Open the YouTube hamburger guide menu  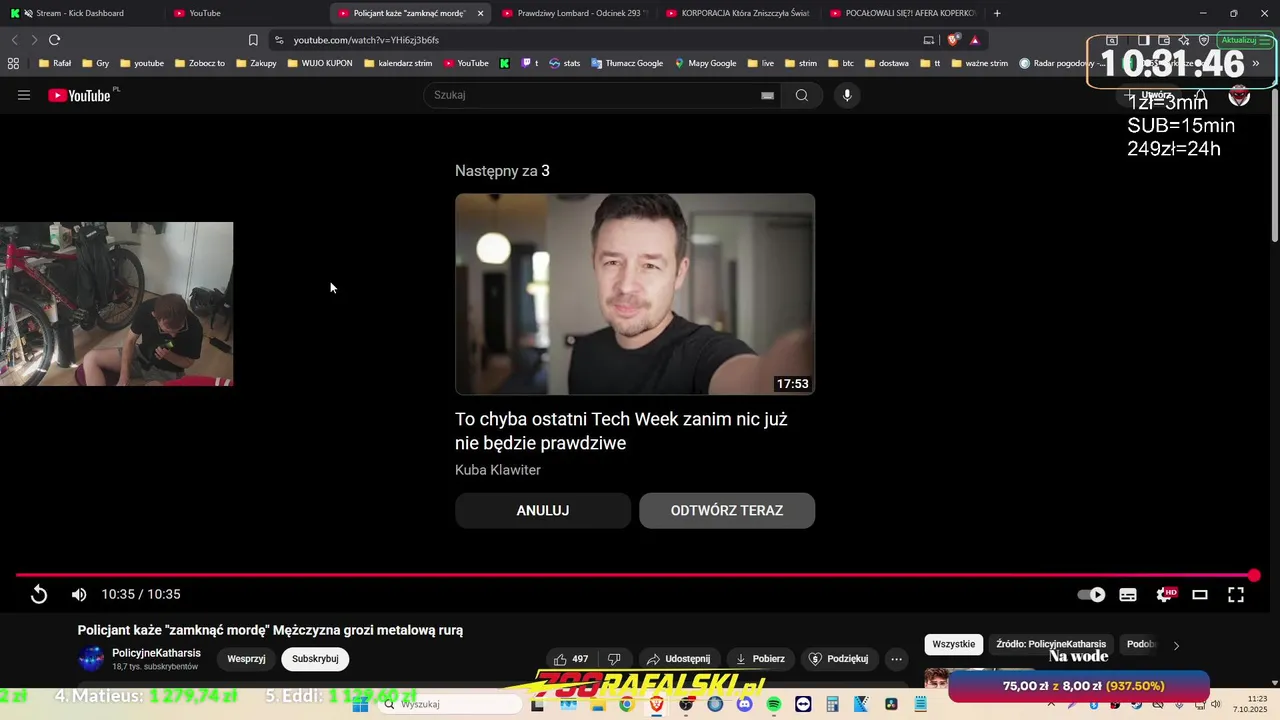point(24,95)
